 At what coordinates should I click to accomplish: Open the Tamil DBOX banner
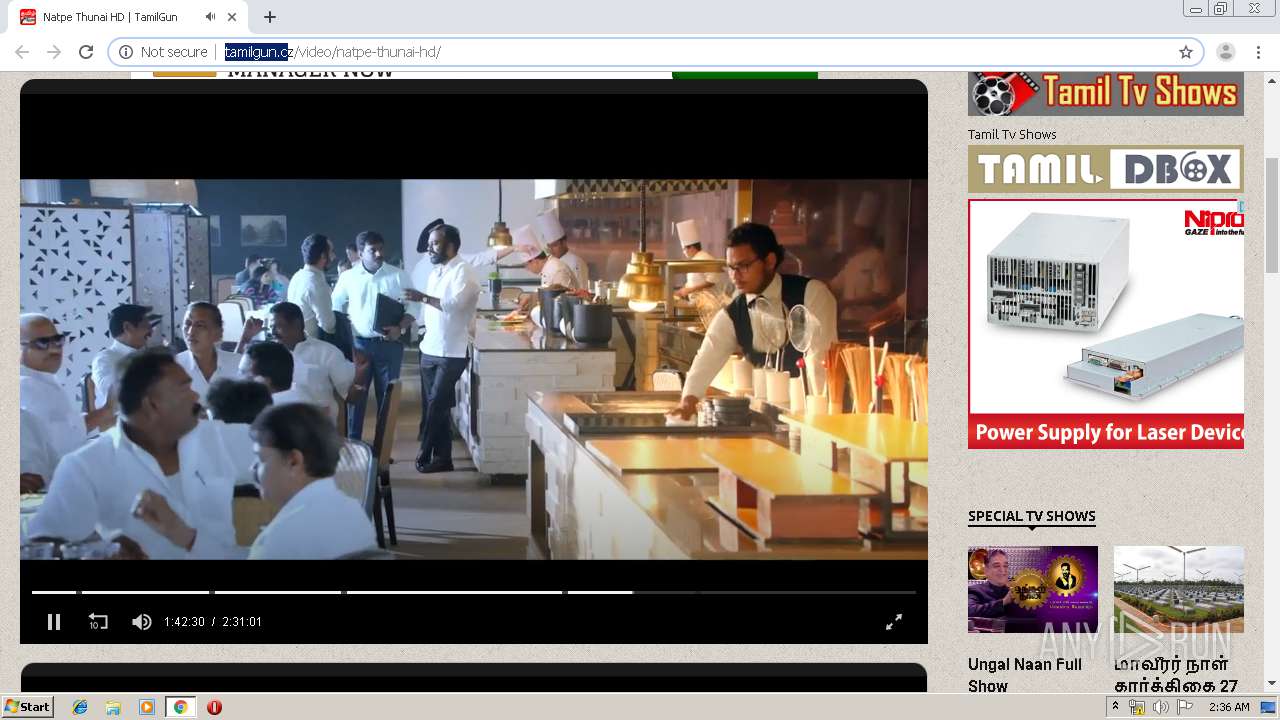coord(1106,169)
